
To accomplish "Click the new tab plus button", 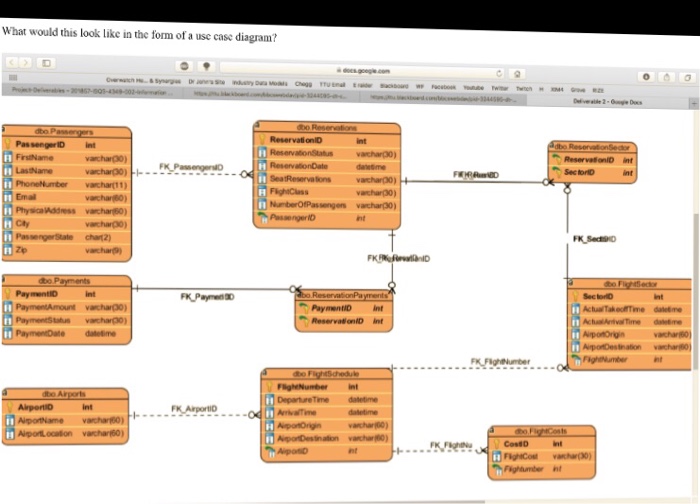I will pyautogui.click(x=695, y=104).
